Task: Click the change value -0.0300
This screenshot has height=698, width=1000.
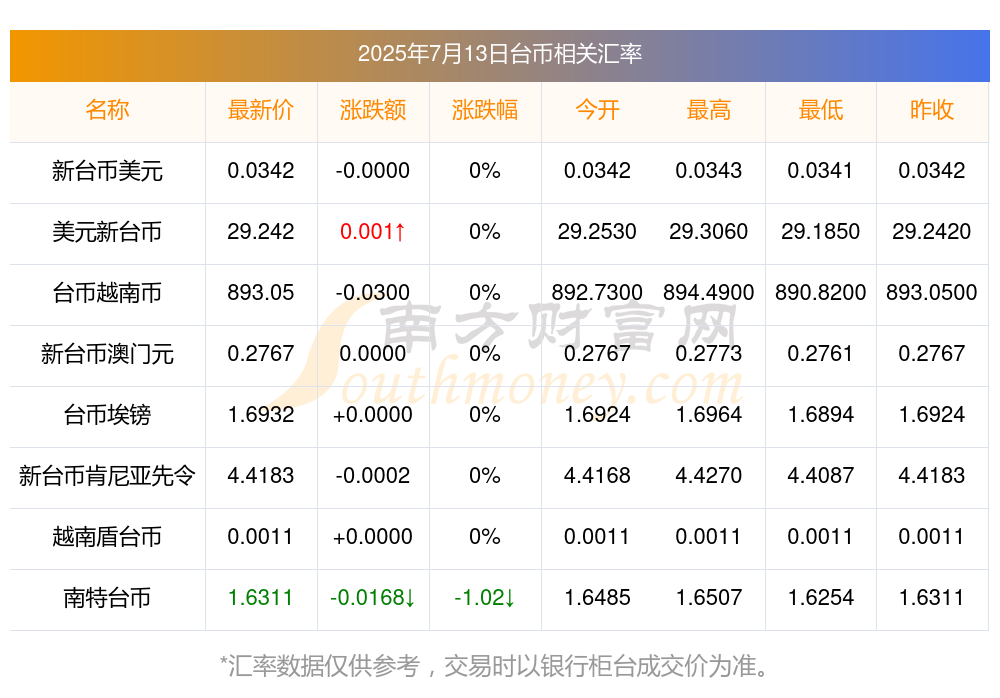Action: pos(372,293)
